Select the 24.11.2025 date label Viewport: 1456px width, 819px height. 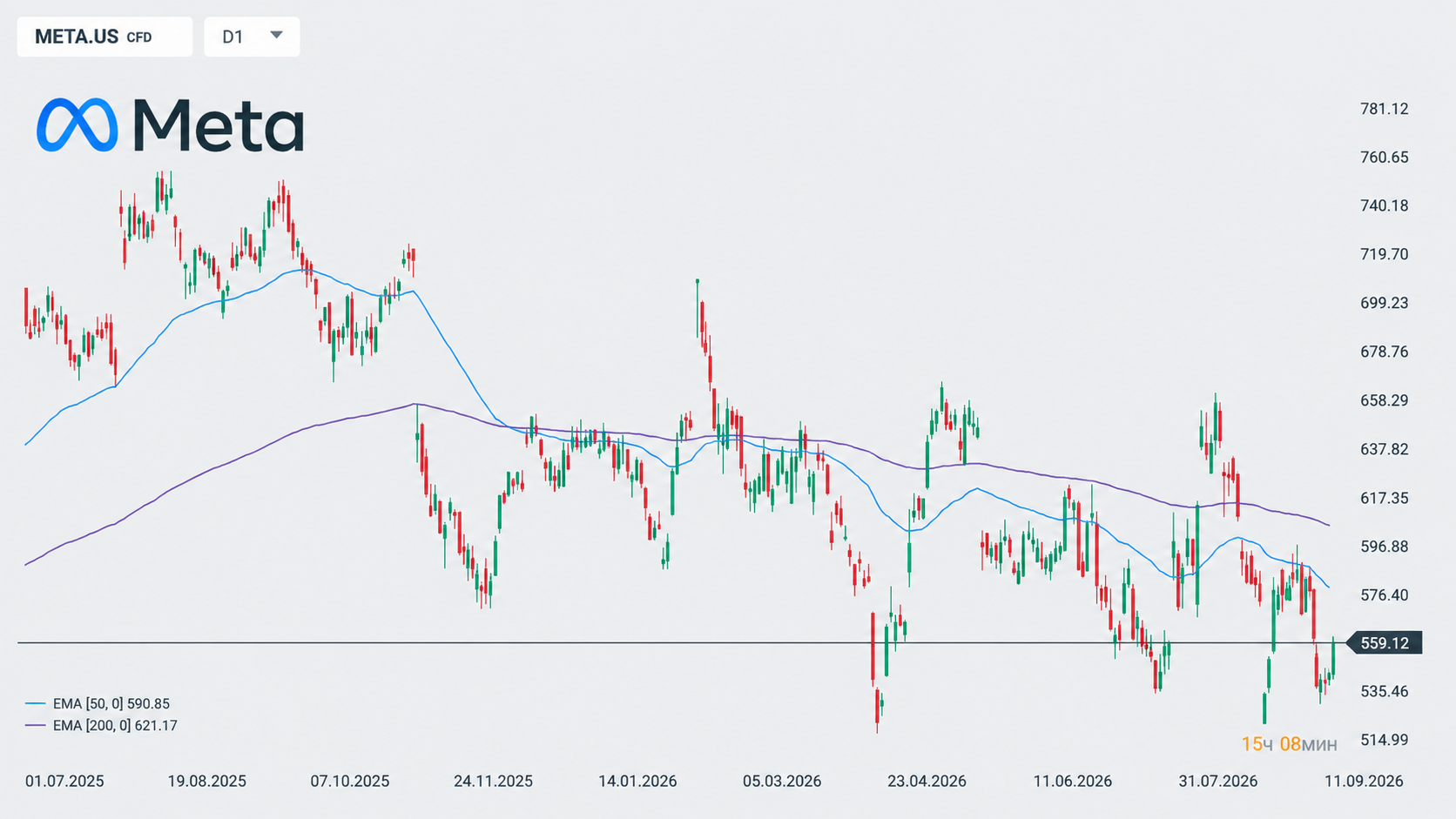493,782
